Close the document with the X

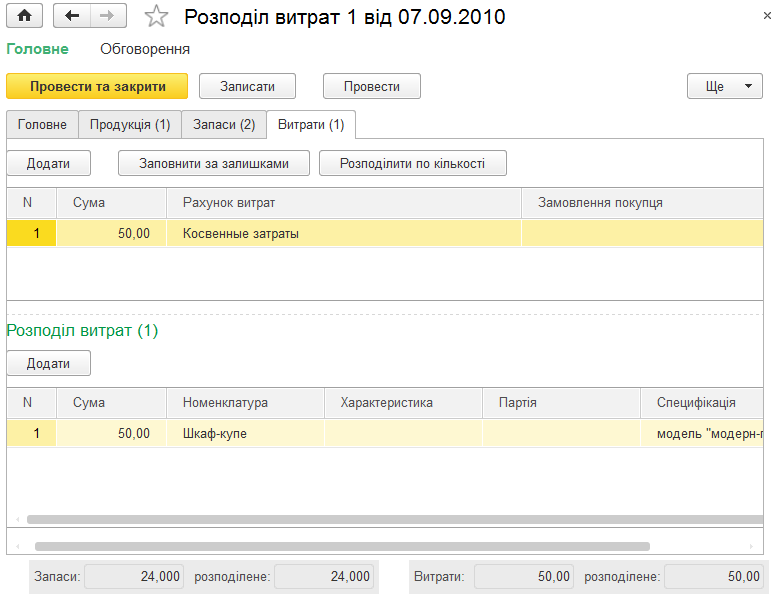[767, 16]
